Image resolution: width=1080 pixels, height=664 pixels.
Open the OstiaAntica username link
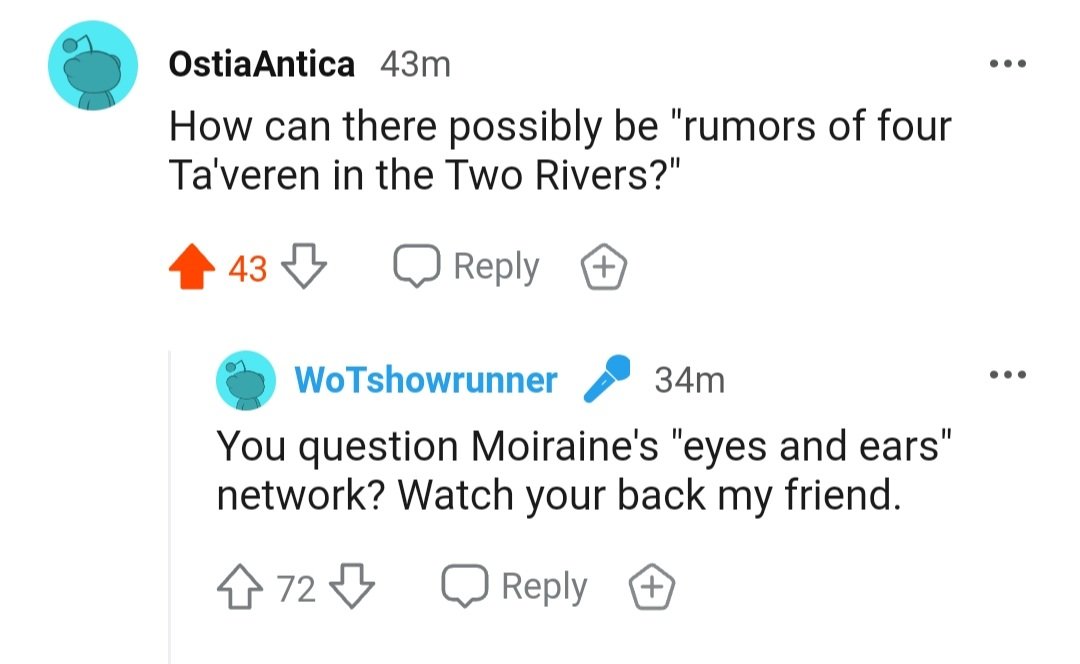pos(262,65)
